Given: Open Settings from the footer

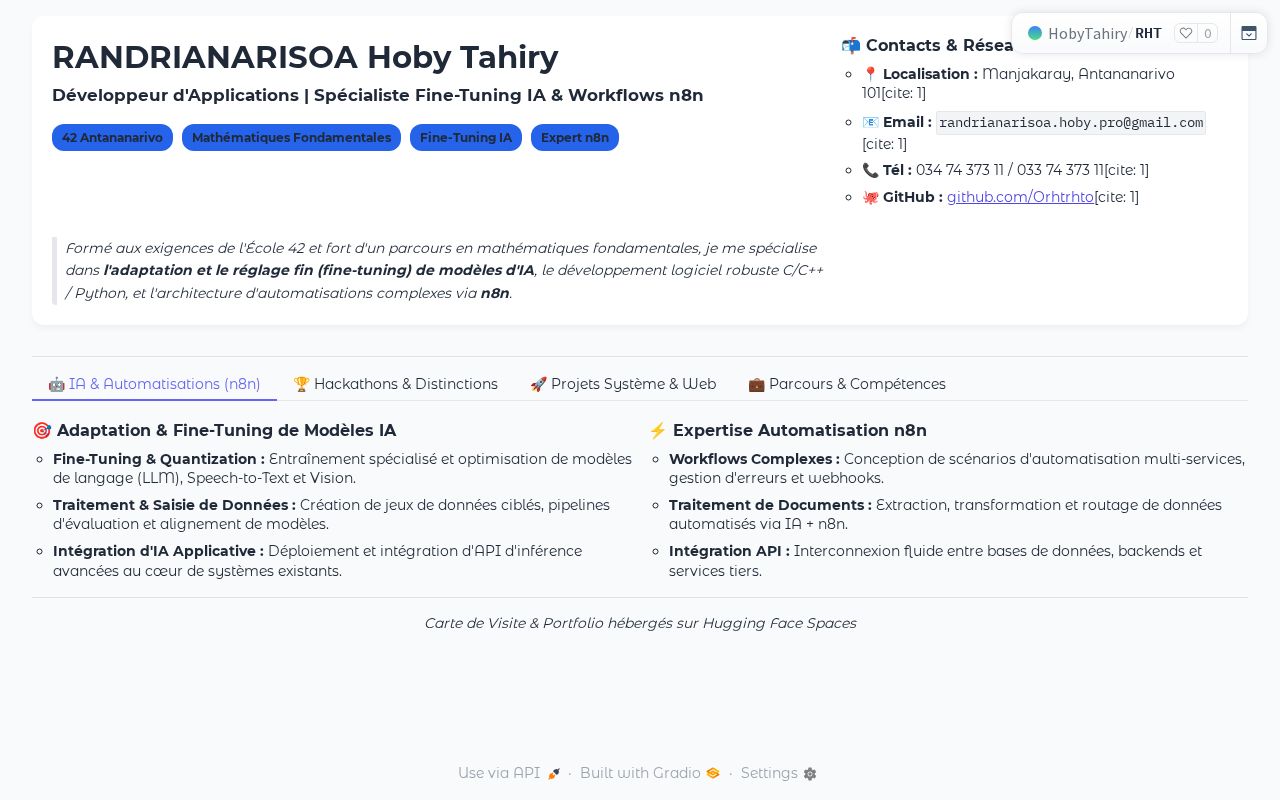Looking at the screenshot, I should tap(778, 773).
